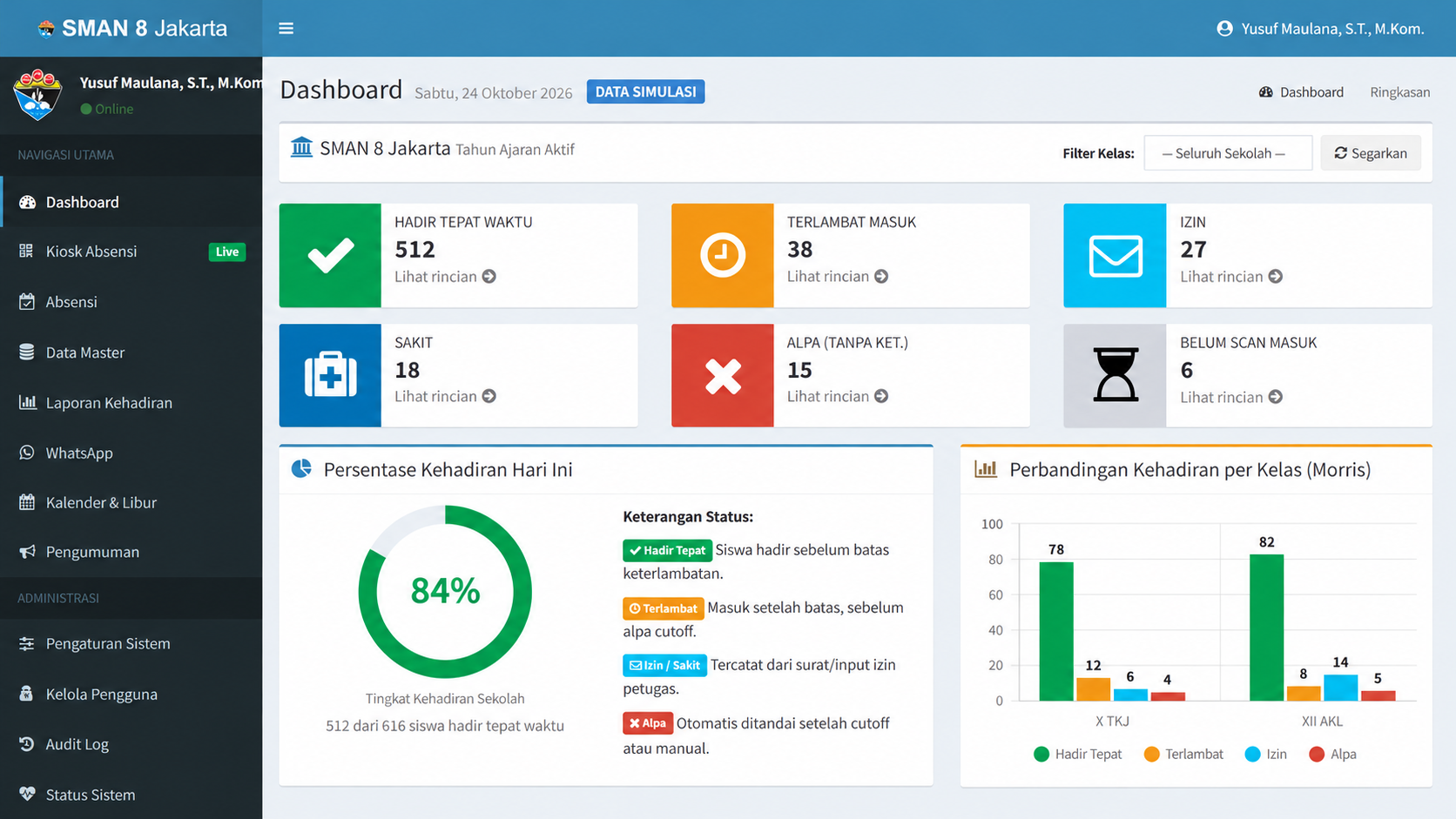Click the pie chart icon of Persentase Kehadiran
Screen dimensions: 1456x819
(x=301, y=469)
